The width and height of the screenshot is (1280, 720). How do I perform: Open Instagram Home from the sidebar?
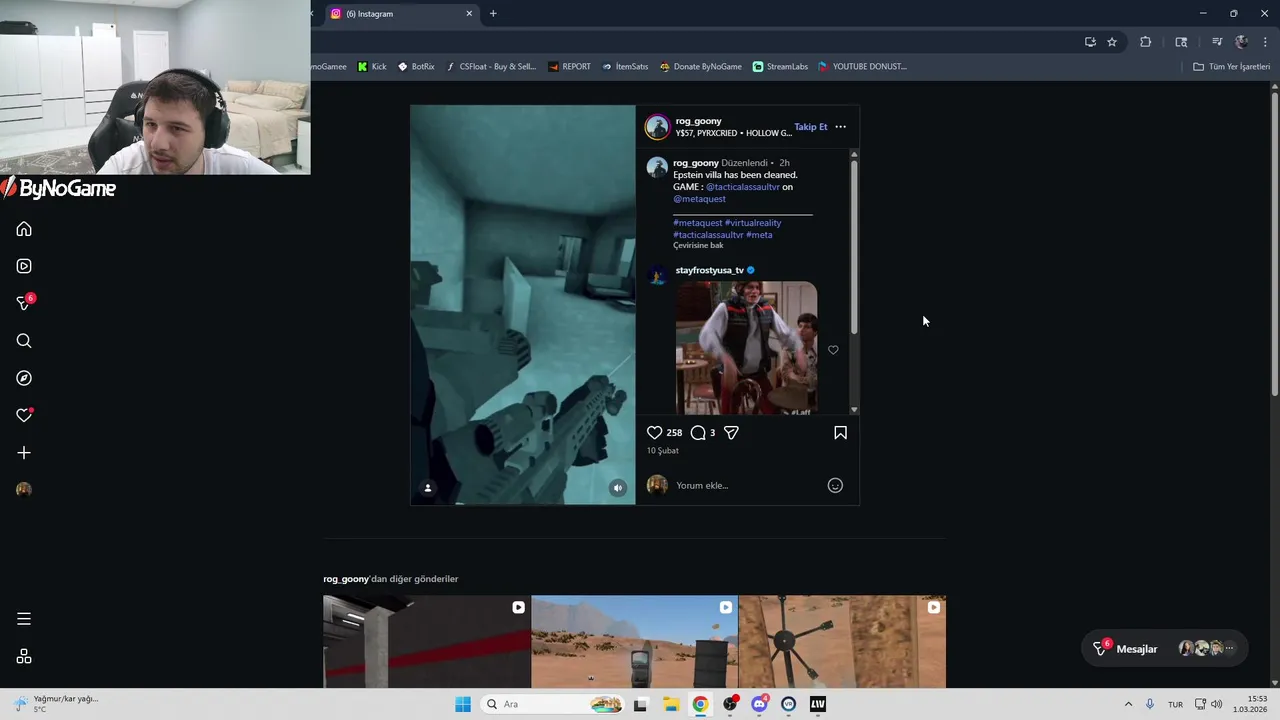[x=24, y=229]
